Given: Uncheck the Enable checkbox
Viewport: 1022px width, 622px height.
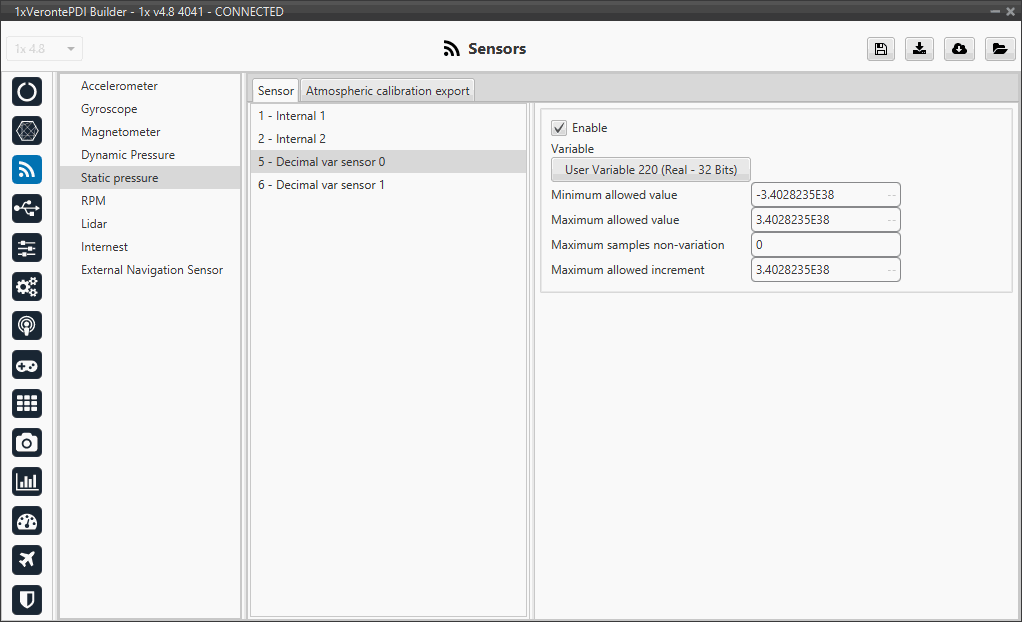Looking at the screenshot, I should [x=559, y=128].
